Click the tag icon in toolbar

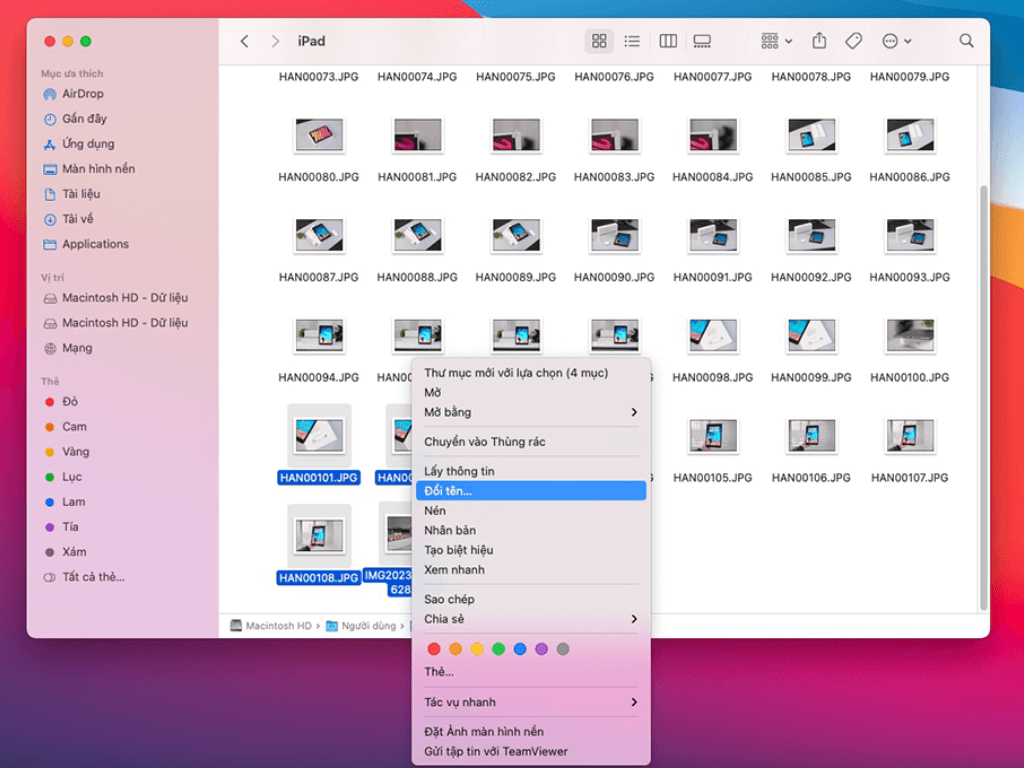pyautogui.click(x=853, y=41)
